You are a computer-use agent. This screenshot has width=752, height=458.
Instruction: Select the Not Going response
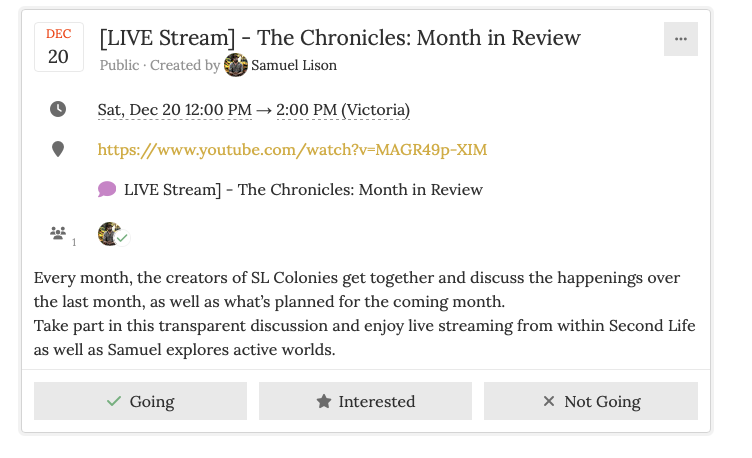tap(590, 401)
